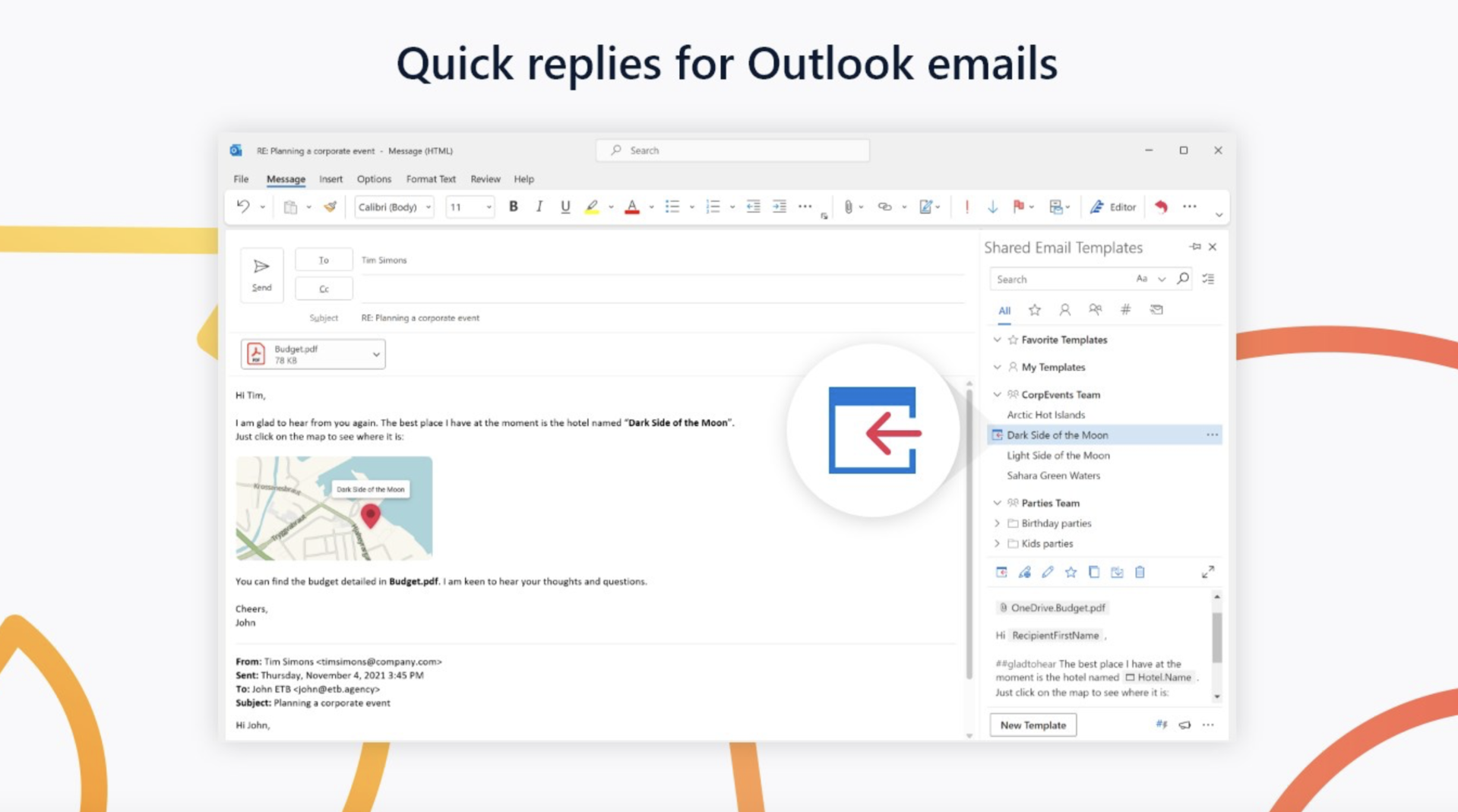Expand the ribbon with the corner chevron
Image resolution: width=1458 pixels, height=812 pixels.
coord(1219,215)
